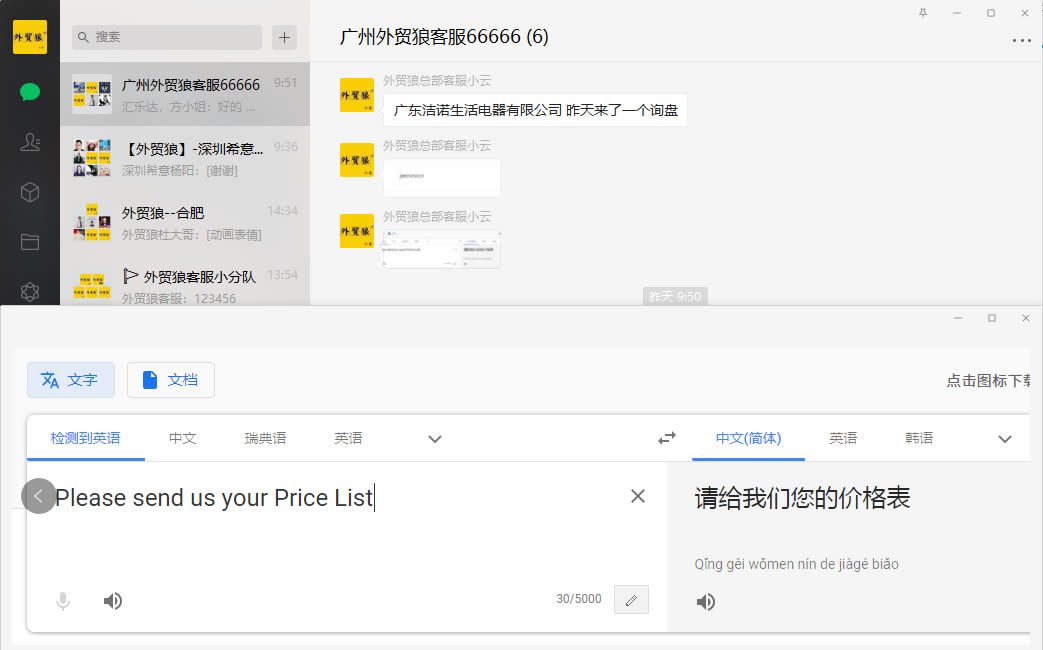This screenshot has width=1043, height=650.
Task: Click the pencil edit icon
Action: pyautogui.click(x=631, y=600)
